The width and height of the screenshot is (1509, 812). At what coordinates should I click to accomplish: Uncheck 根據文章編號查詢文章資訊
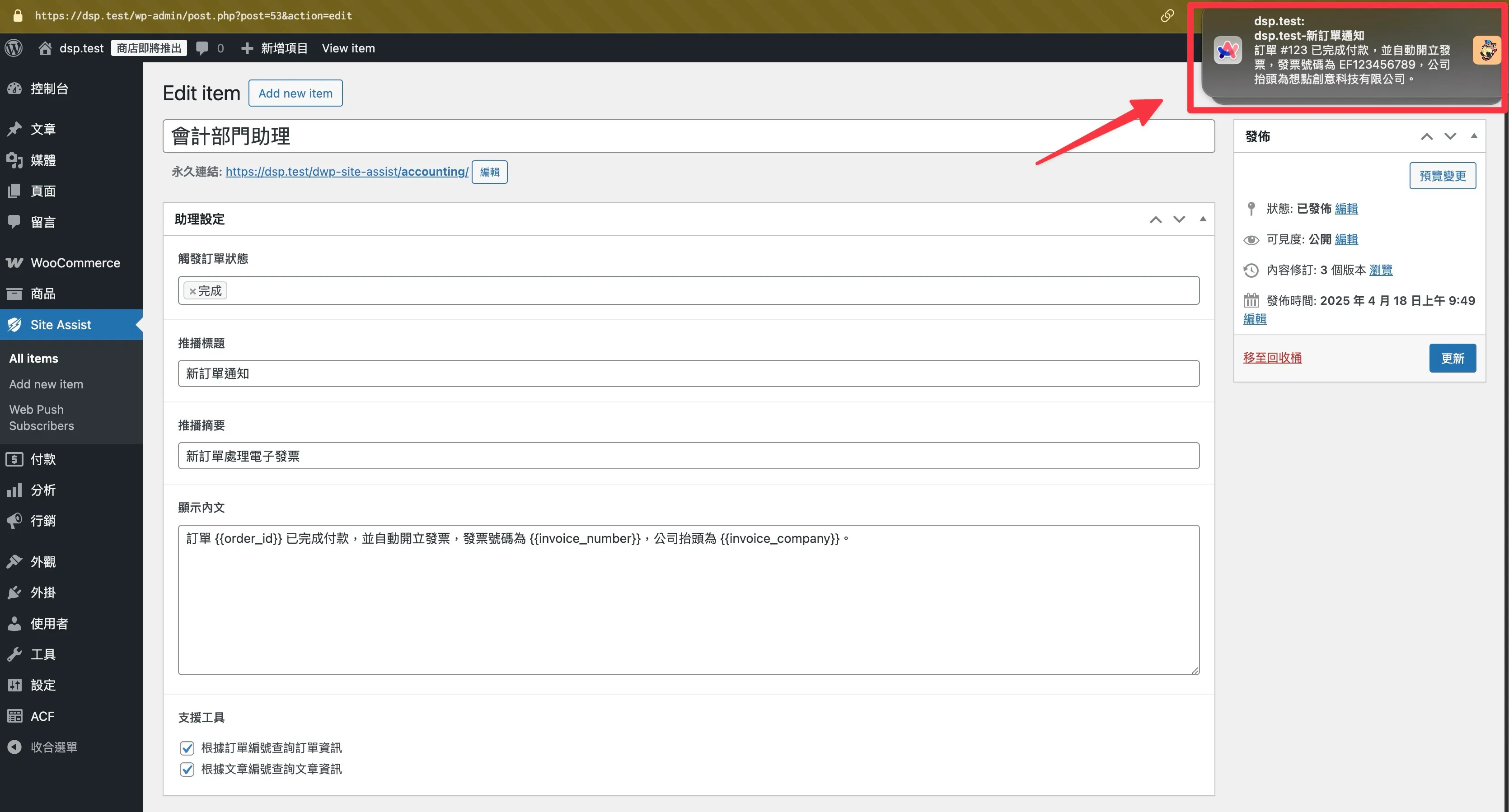pyautogui.click(x=187, y=769)
